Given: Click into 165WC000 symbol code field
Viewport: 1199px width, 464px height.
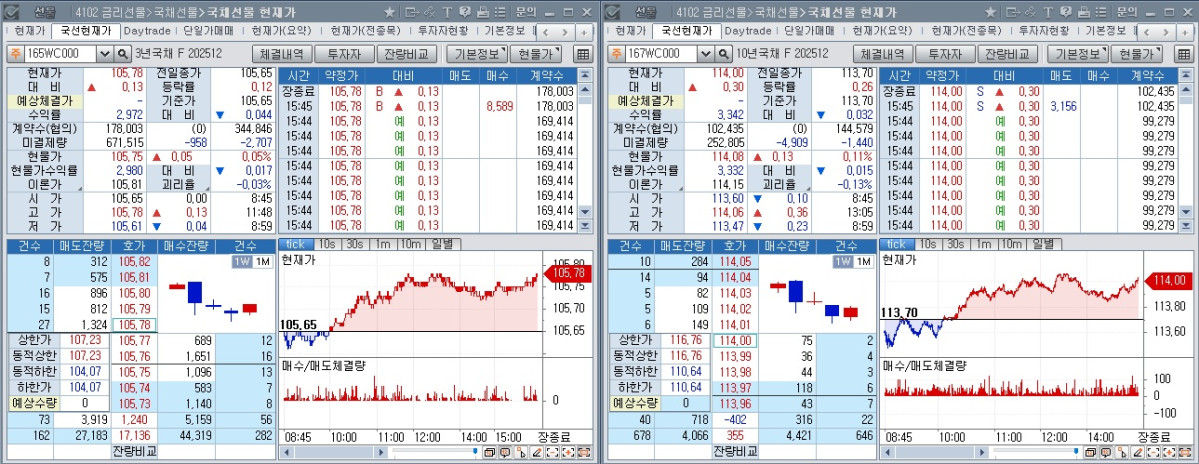Looking at the screenshot, I should 60,54.
